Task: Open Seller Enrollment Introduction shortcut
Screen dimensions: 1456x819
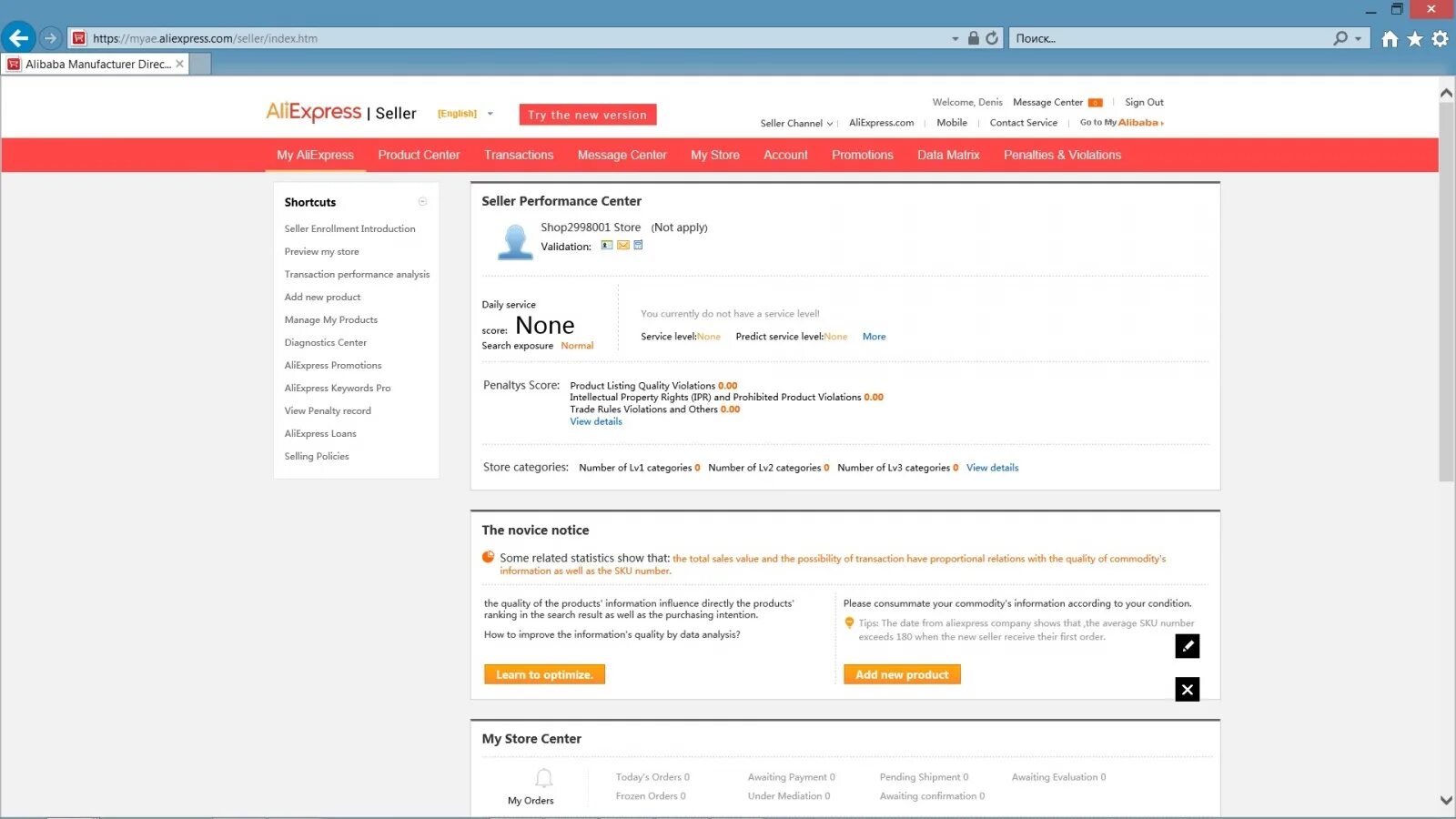Action: (x=349, y=229)
